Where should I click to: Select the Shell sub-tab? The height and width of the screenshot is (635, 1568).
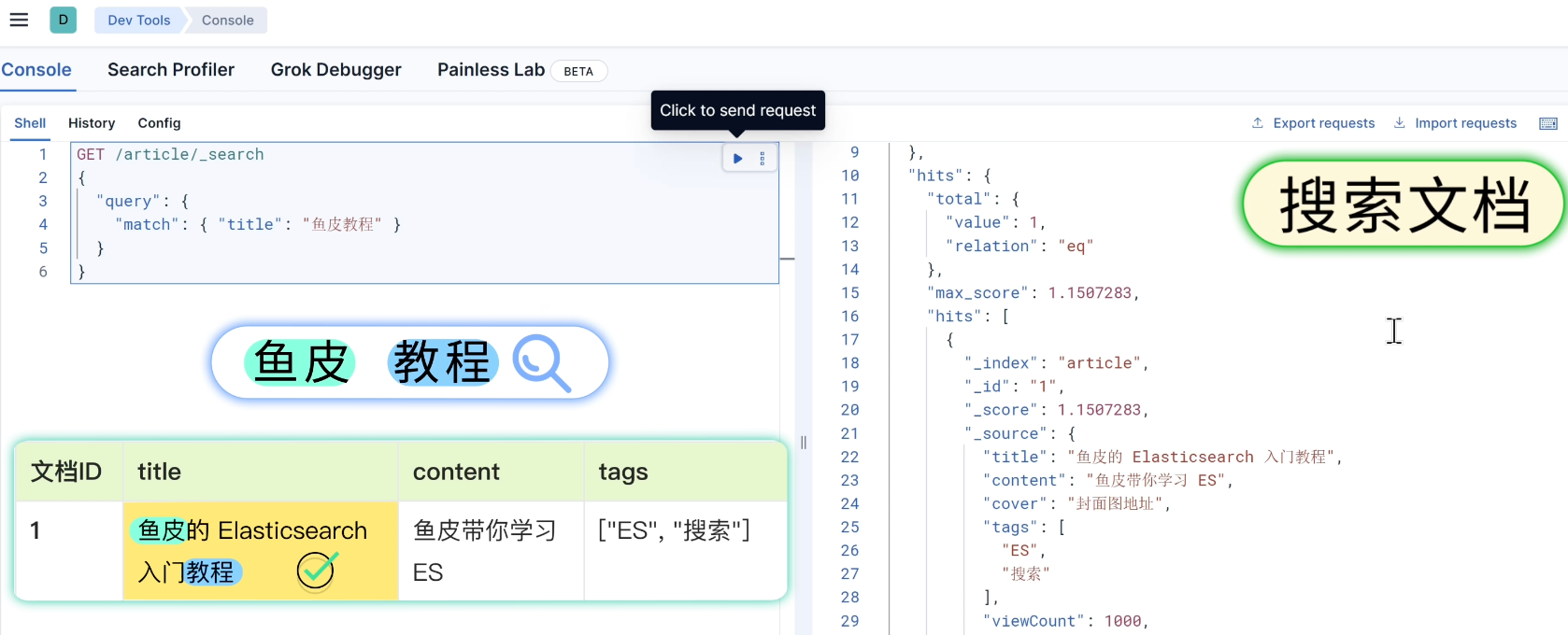pyautogui.click(x=30, y=123)
